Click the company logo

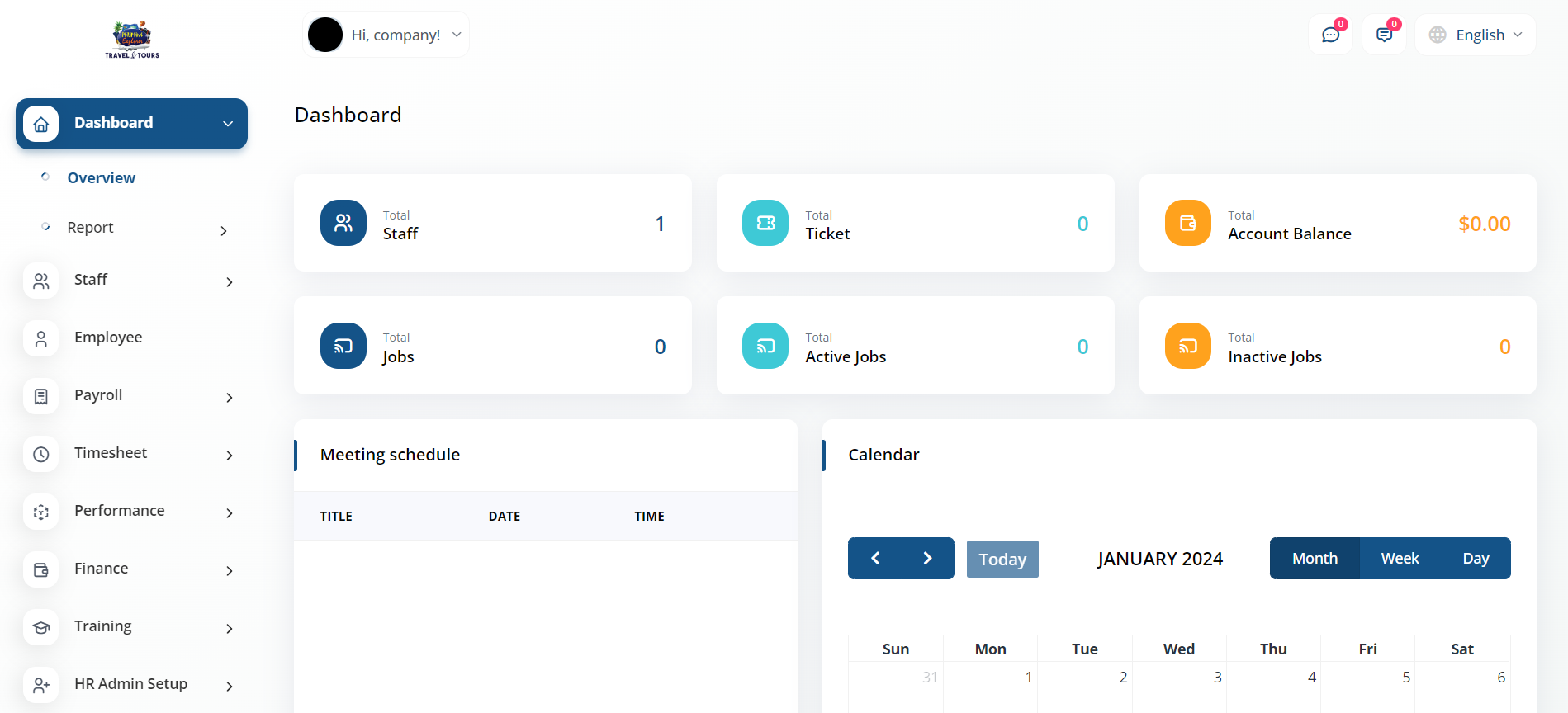pos(132,39)
